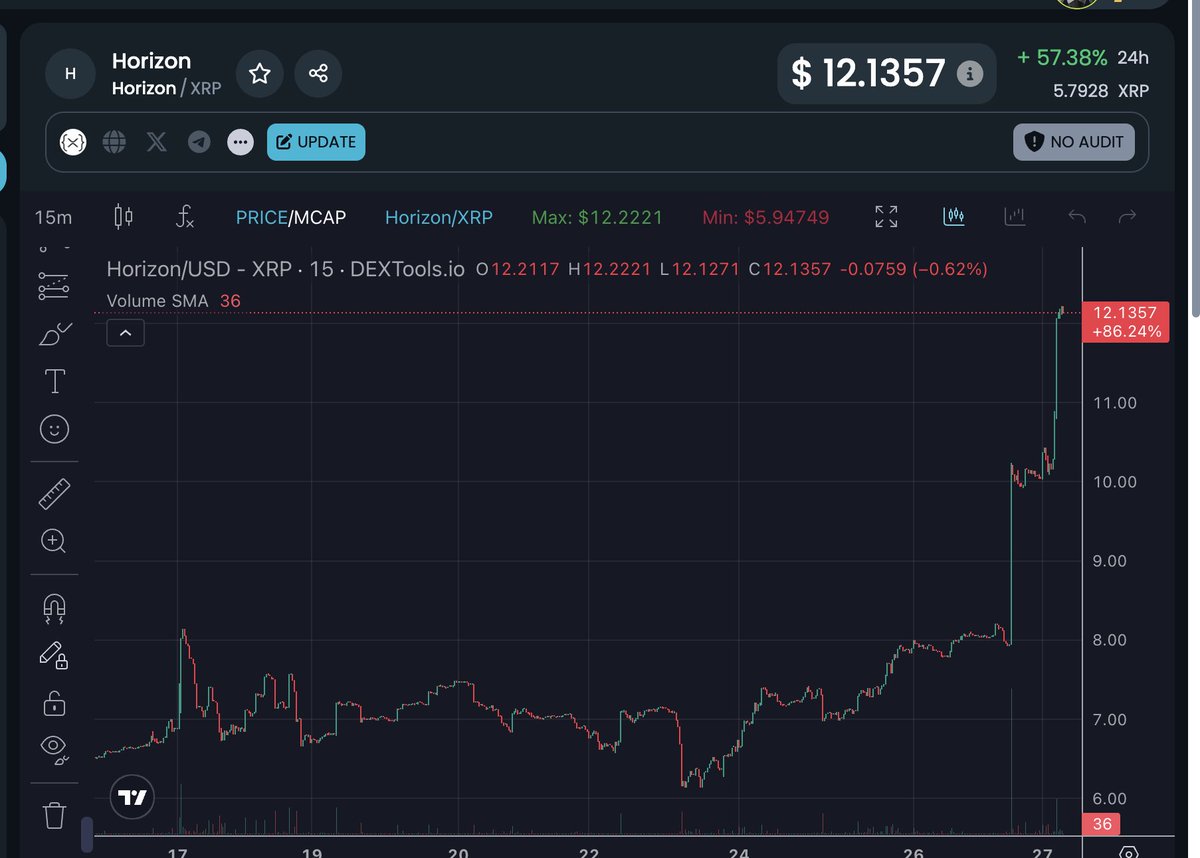The height and width of the screenshot is (858, 1200).
Task: Open the 15m interval selector
Action: point(53,217)
